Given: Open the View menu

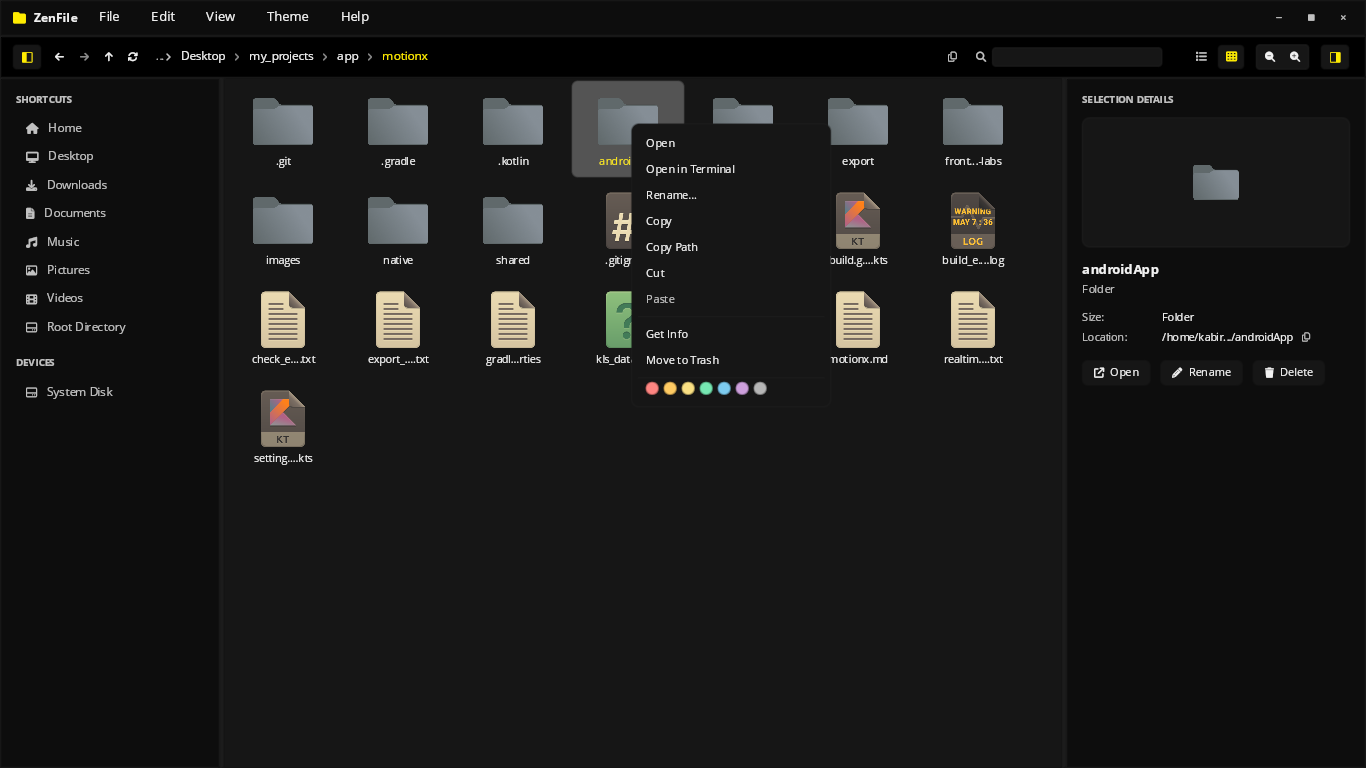Looking at the screenshot, I should [220, 17].
